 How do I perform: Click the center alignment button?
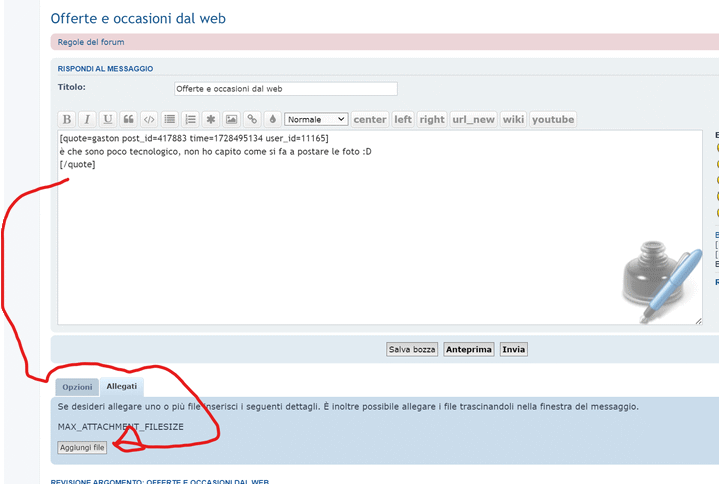369,119
